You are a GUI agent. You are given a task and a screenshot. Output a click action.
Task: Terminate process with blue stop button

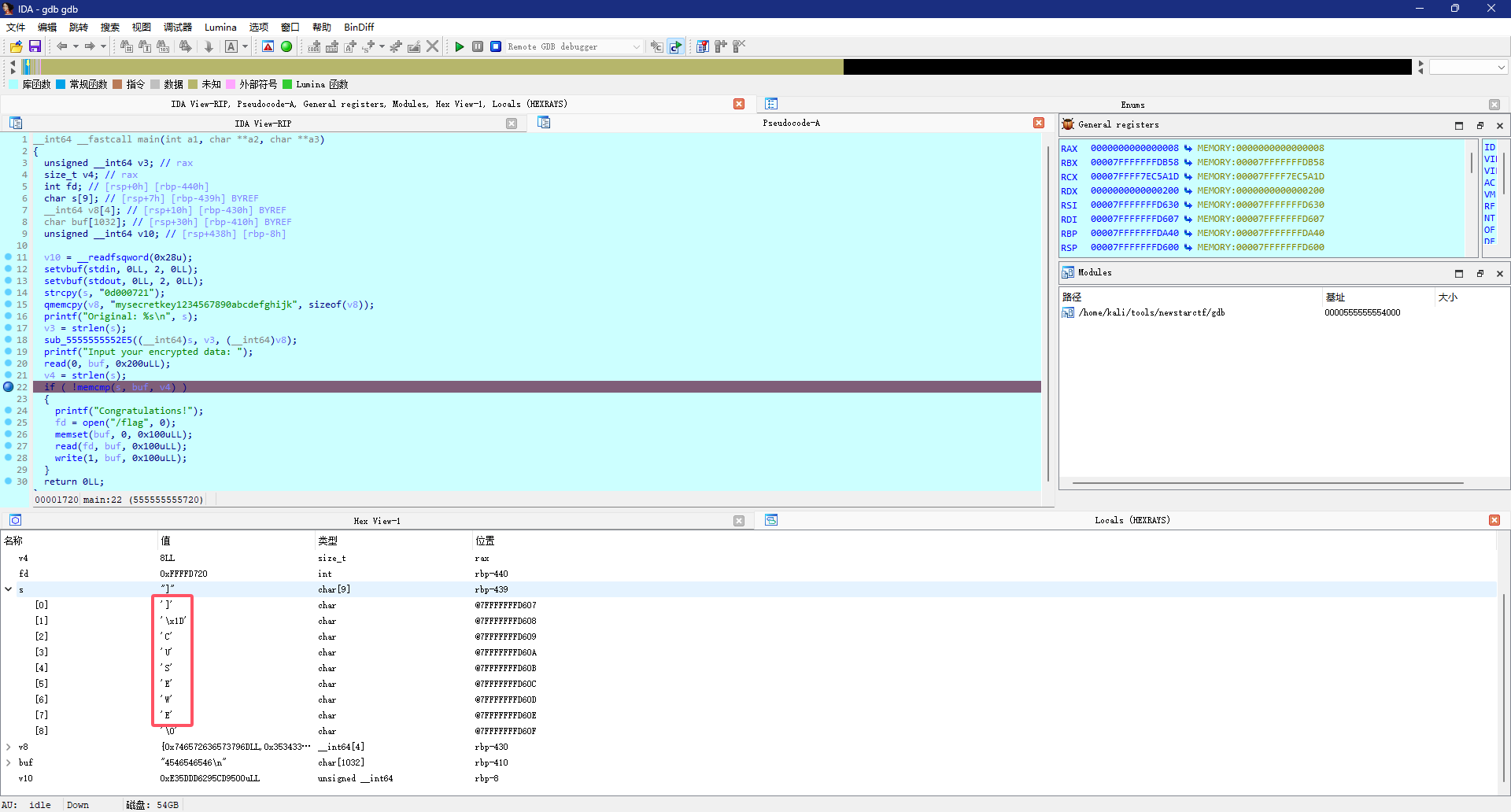pos(496,46)
